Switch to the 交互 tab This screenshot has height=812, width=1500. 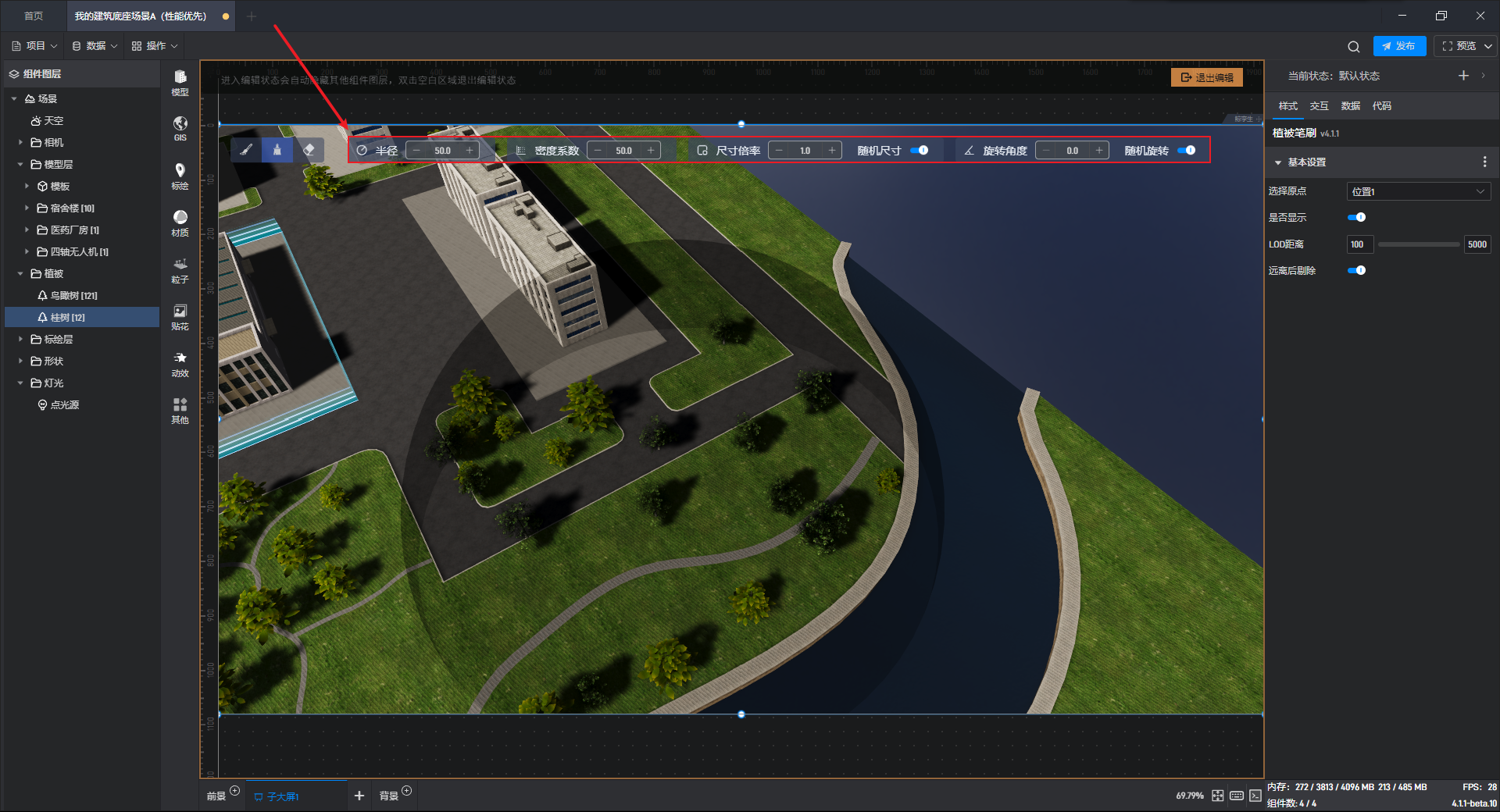1319,106
